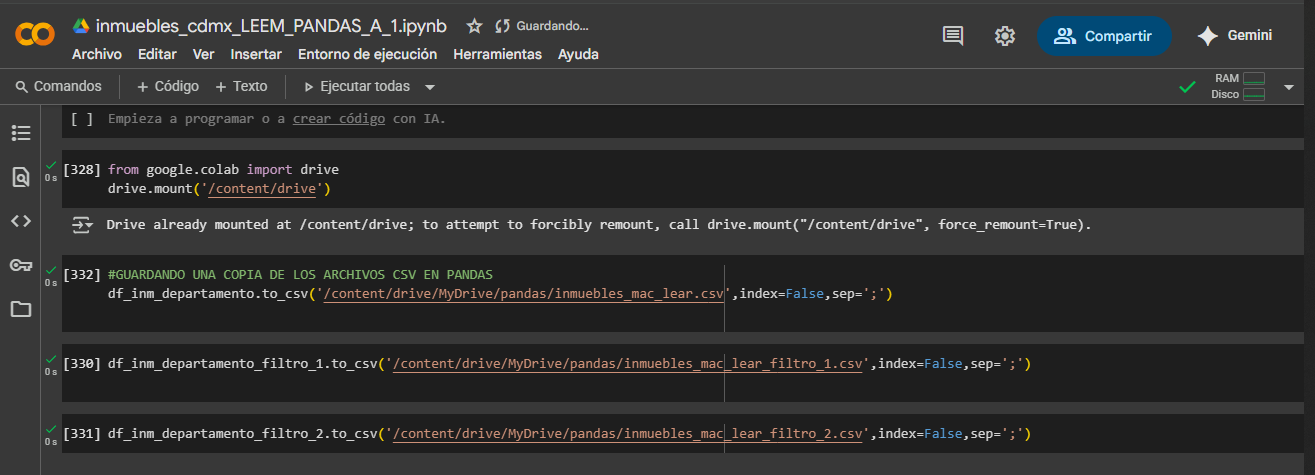
Task: Open the comments panel icon
Action: coord(953,36)
